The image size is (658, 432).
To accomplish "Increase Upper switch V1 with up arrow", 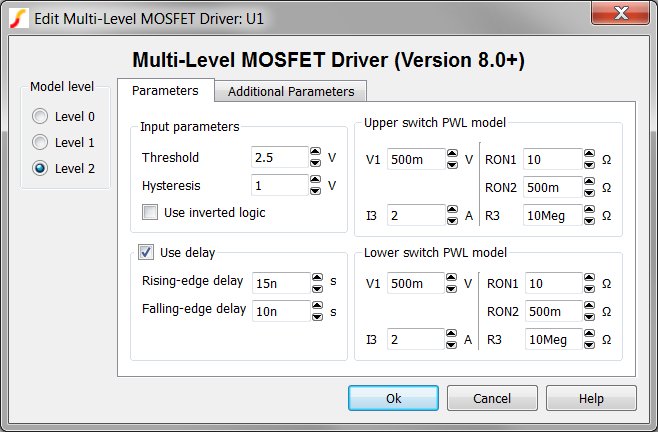I will [x=451, y=153].
